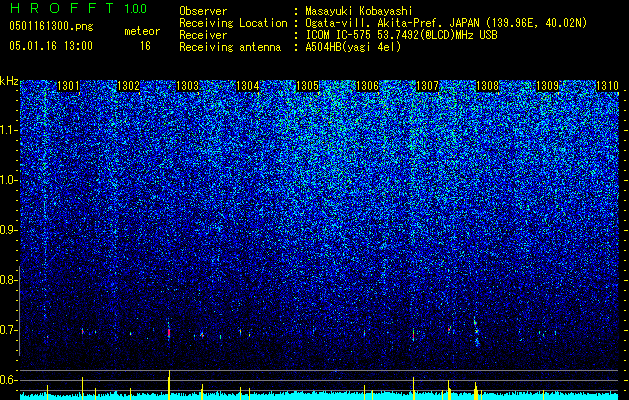Click the meteor echo streak near 1308
Screen dimensions: 629x400
(x=476, y=331)
